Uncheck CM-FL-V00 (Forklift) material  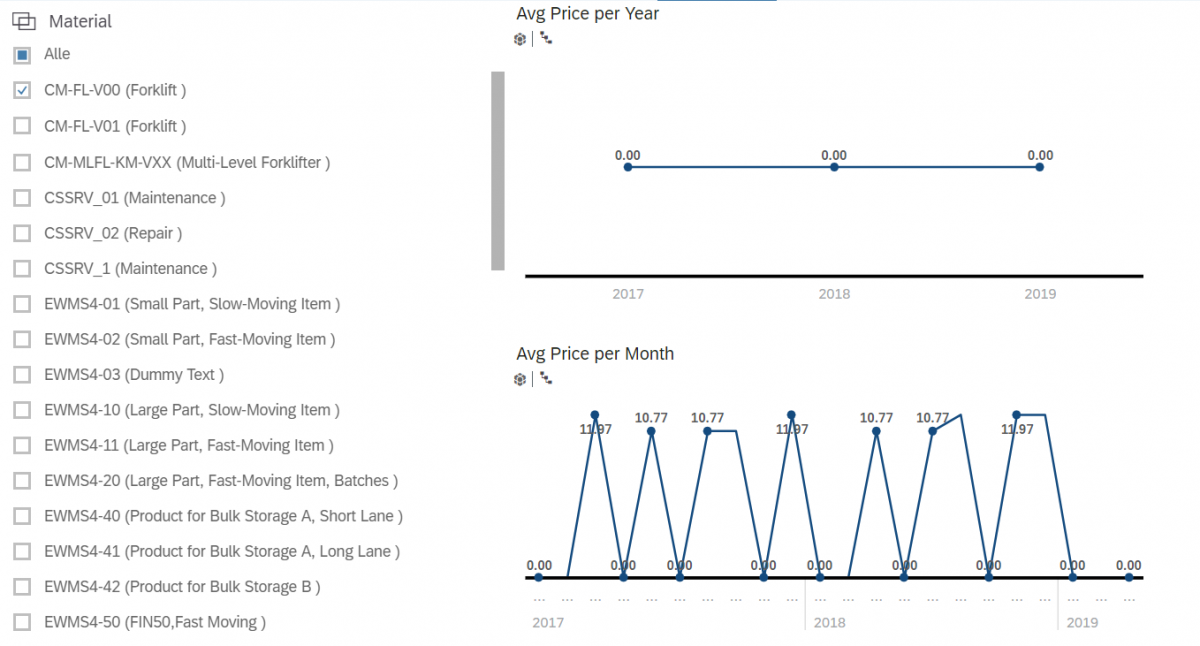tap(22, 91)
